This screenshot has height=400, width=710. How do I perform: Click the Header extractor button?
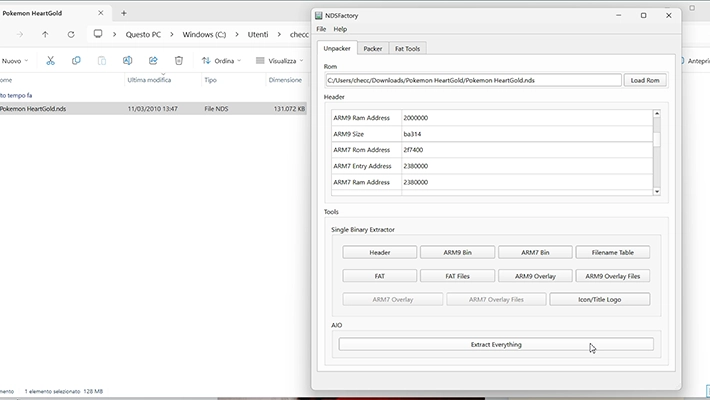coord(379,252)
